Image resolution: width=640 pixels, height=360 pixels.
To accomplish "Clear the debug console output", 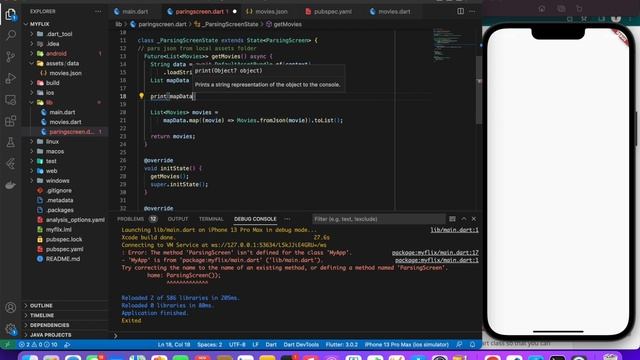I will (452, 219).
